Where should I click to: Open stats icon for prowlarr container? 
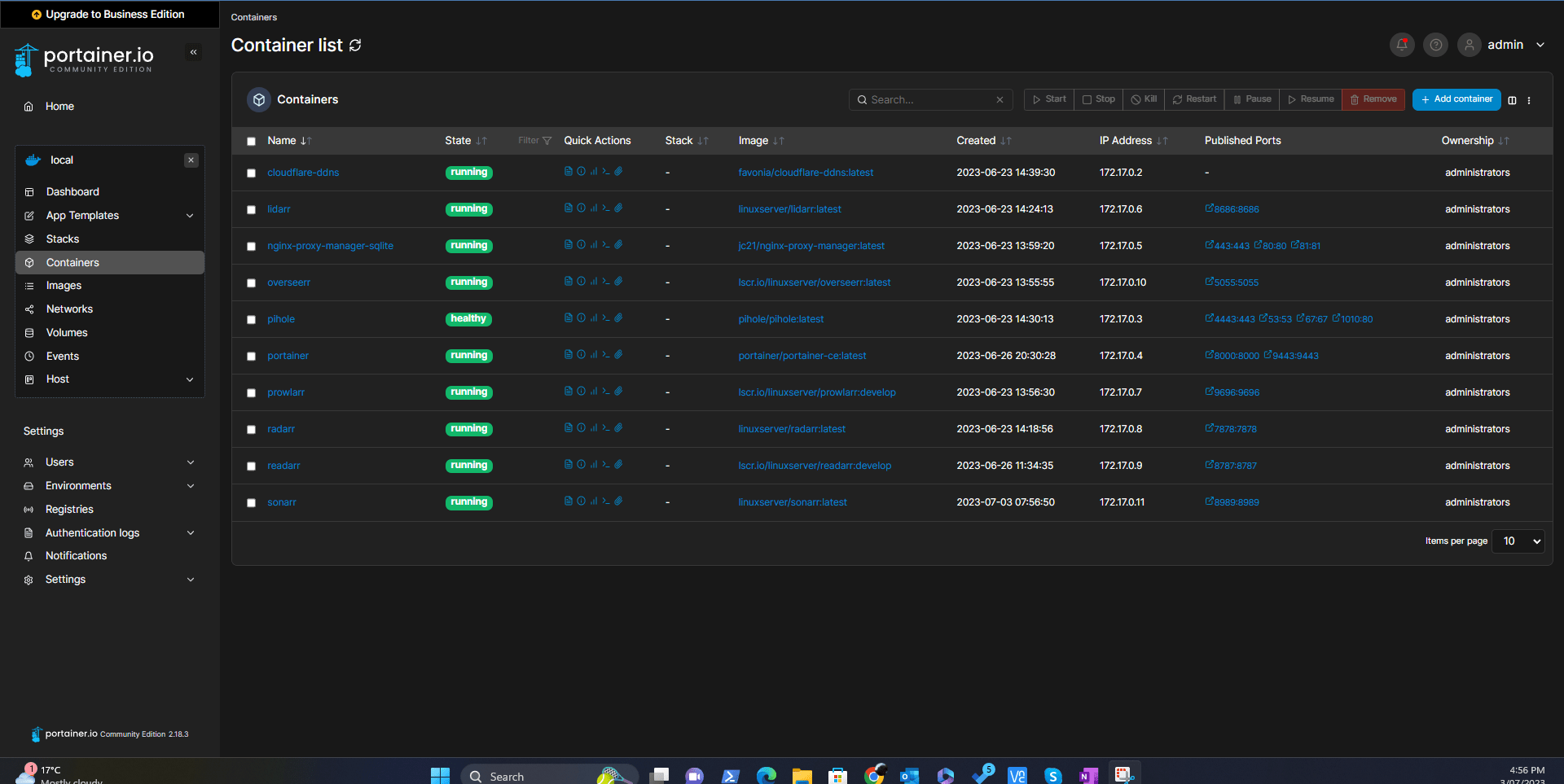(x=594, y=392)
